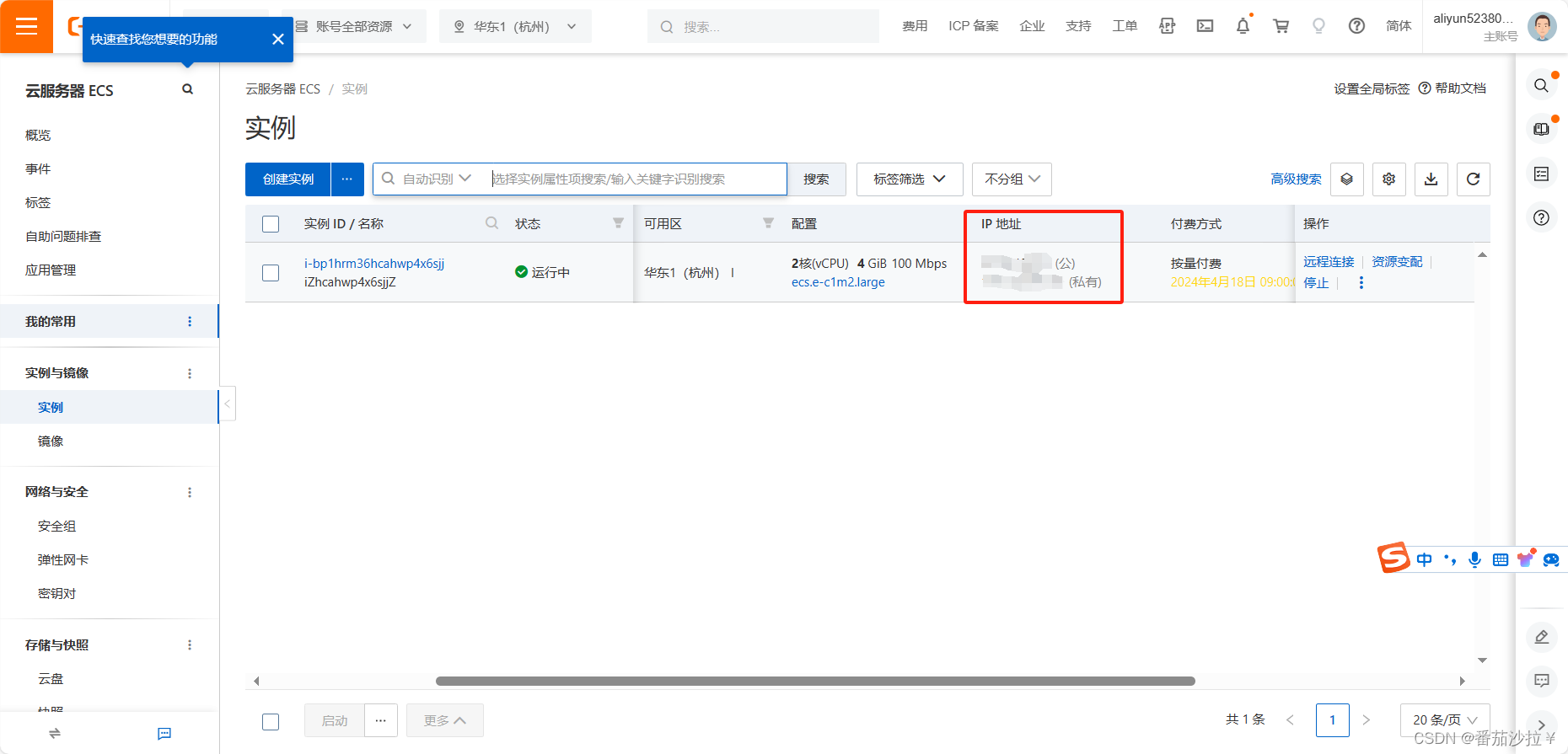
Task: Open 我的常用 options dots
Action: (190, 321)
